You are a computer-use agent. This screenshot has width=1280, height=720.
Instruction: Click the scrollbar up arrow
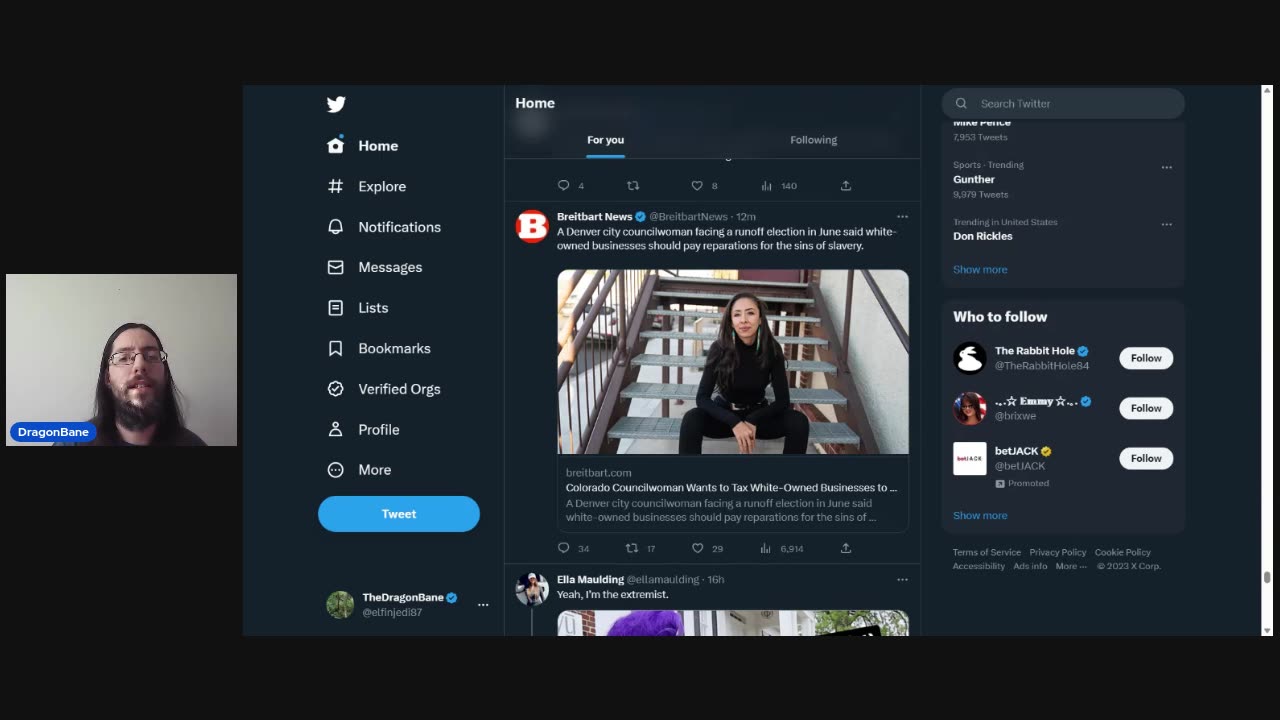(1267, 91)
